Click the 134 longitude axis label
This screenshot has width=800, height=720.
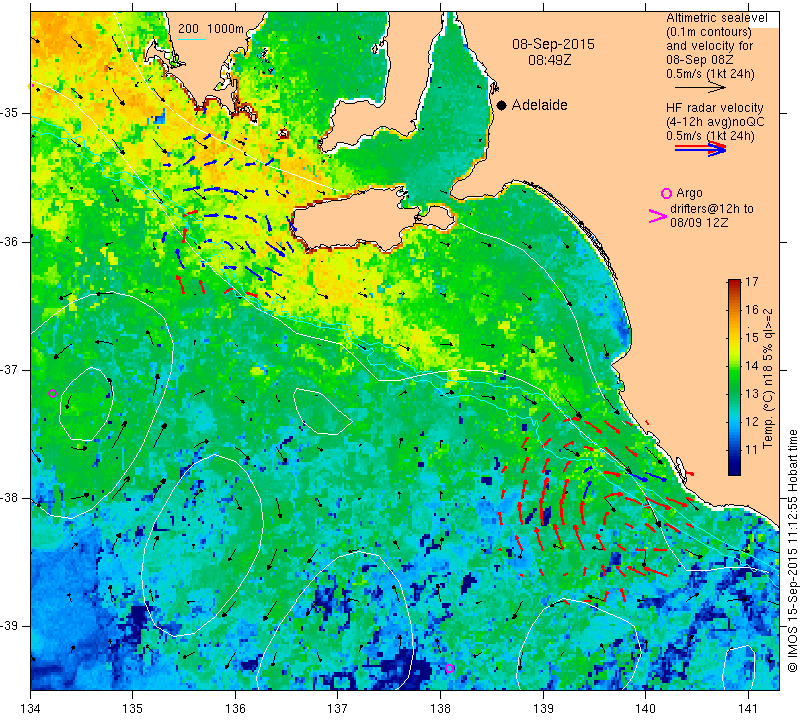click(x=31, y=709)
